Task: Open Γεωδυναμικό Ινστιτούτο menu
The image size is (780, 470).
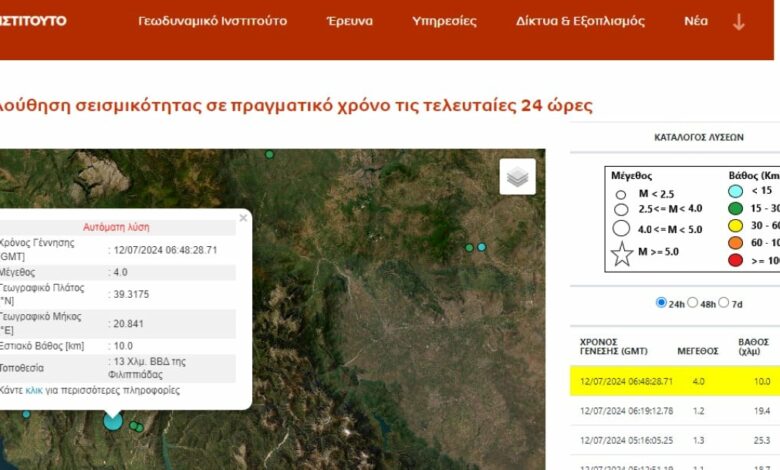Action: [x=212, y=21]
